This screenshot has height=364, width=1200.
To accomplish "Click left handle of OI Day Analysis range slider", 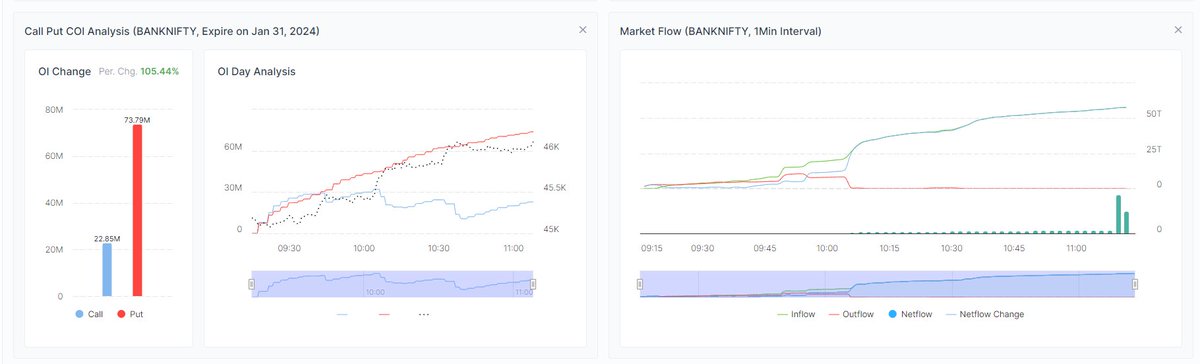I will coord(251,284).
